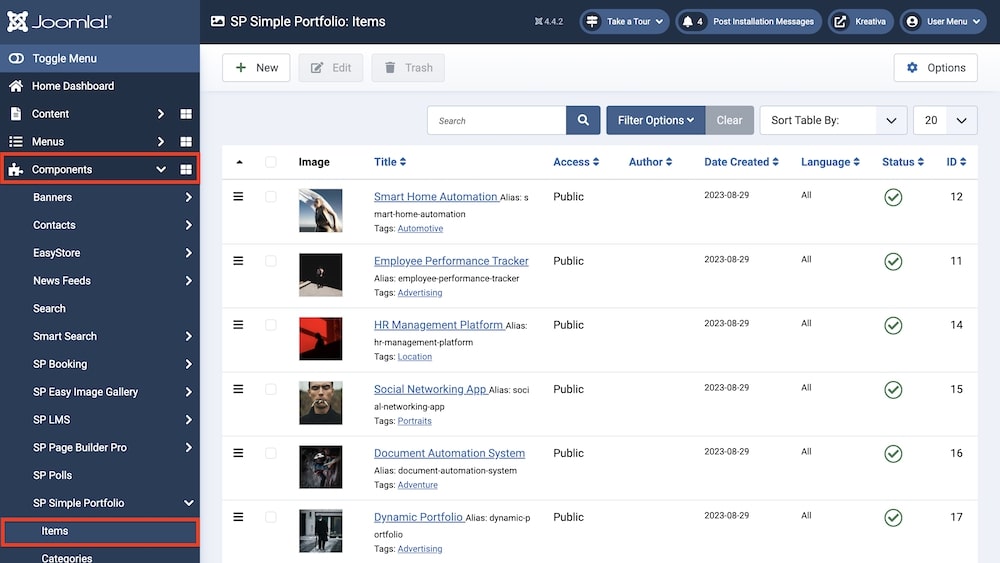Click the Menus dashboard grid icon
The image size is (1000, 563).
(x=186, y=142)
